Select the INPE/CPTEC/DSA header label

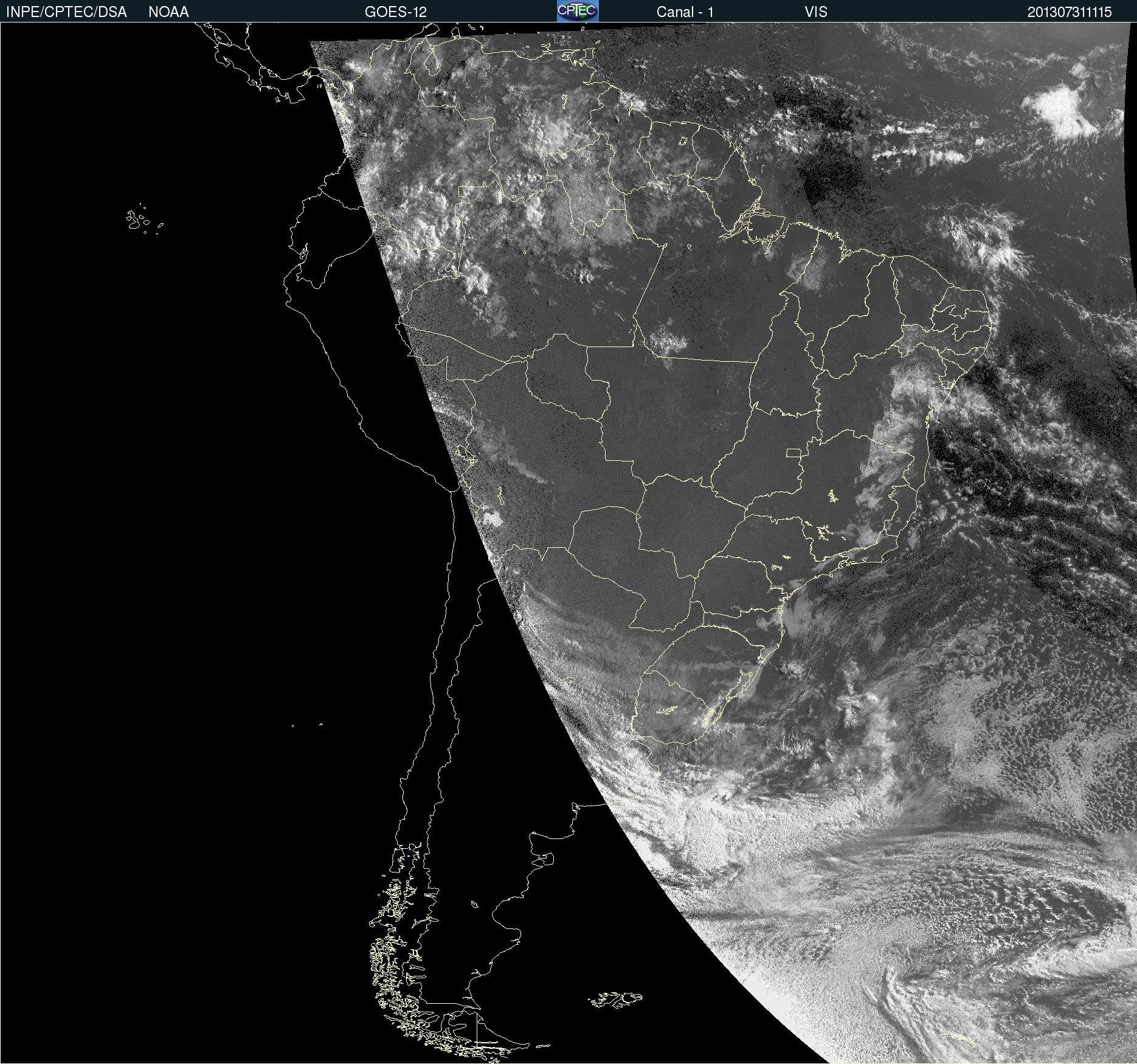tap(66, 12)
